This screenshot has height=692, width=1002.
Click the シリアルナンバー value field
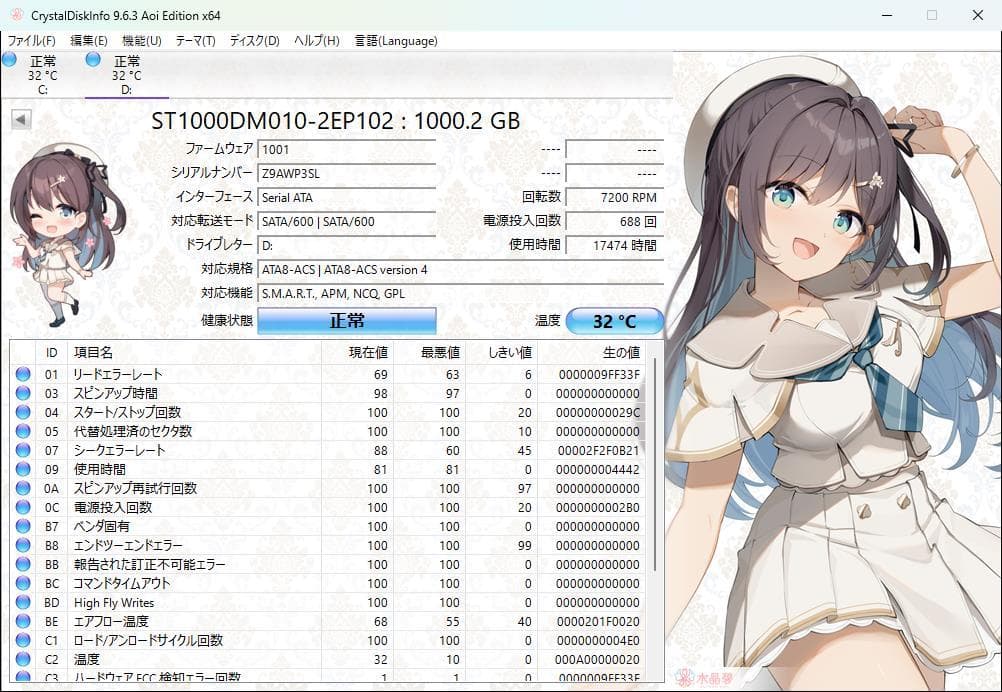coord(346,174)
